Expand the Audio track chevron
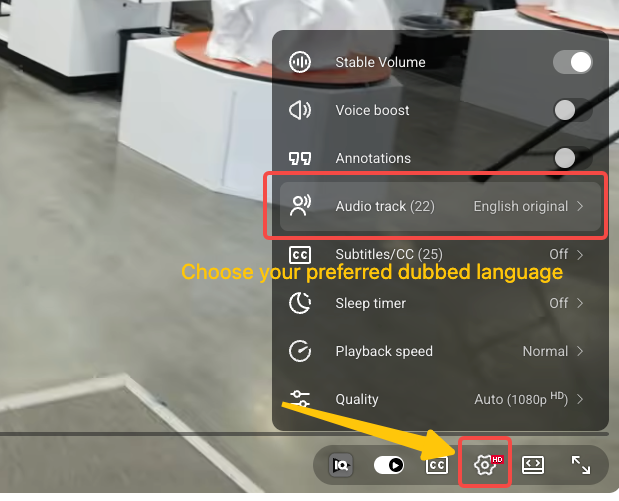 [580, 206]
